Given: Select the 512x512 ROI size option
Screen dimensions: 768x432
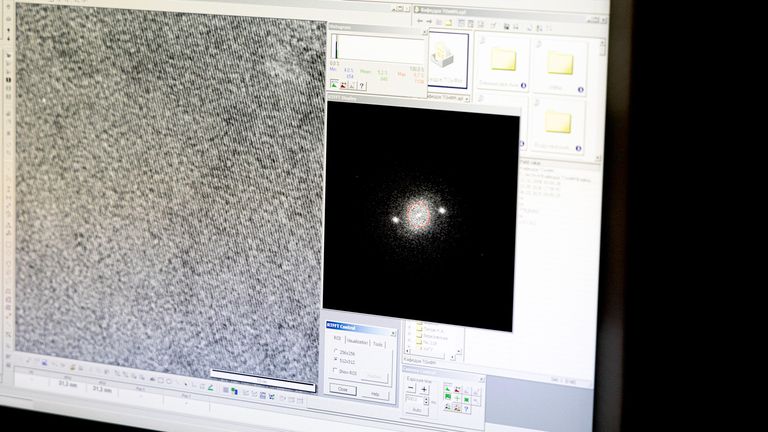Looking at the screenshot, I should click(344, 361).
